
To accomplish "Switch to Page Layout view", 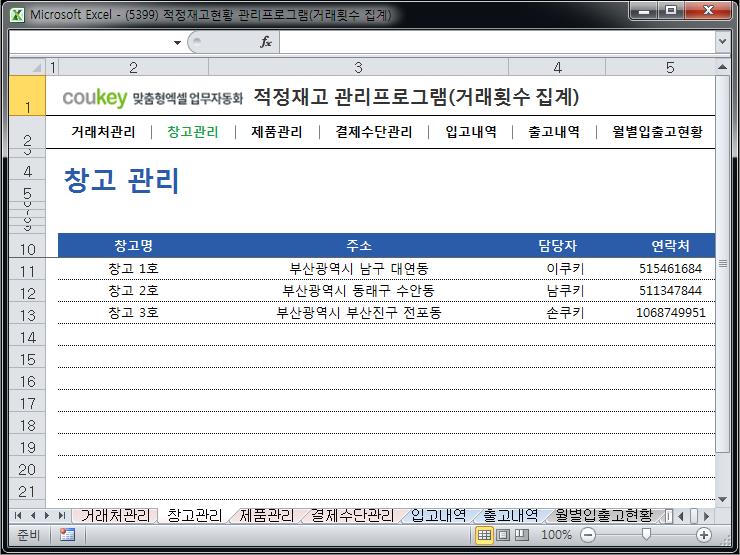I will tap(503, 535).
